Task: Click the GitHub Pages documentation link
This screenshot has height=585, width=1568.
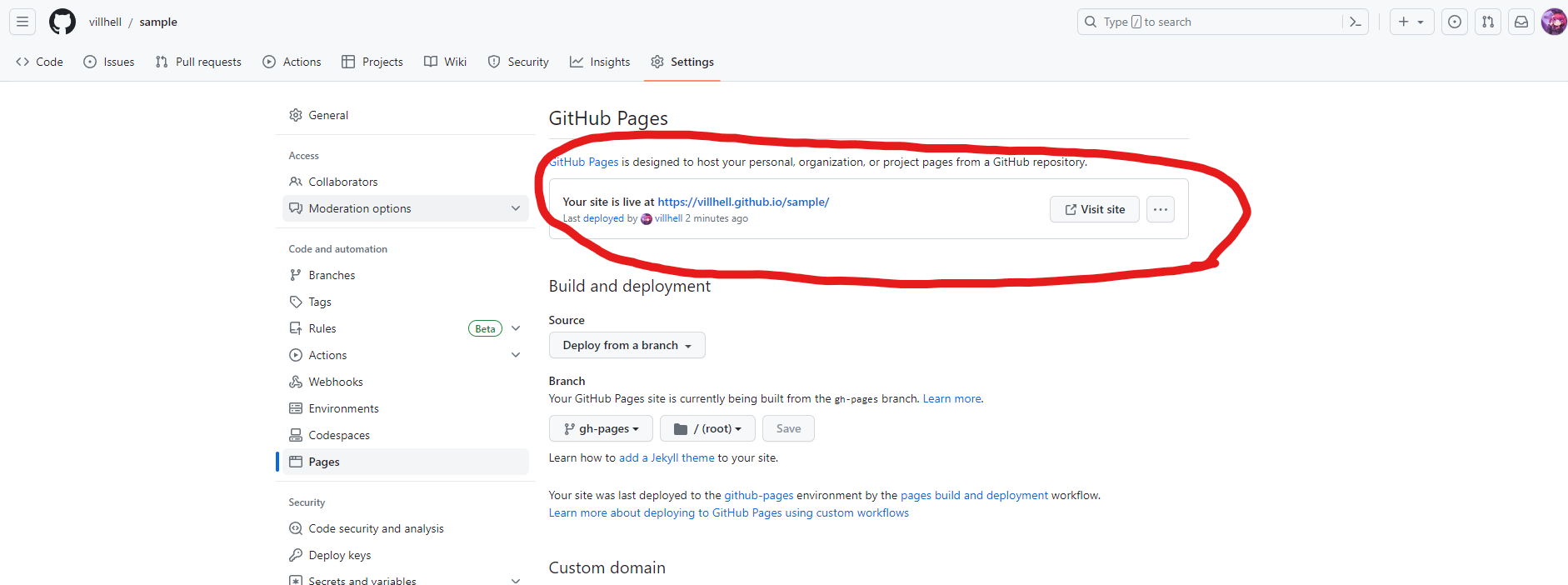Action: coord(583,162)
